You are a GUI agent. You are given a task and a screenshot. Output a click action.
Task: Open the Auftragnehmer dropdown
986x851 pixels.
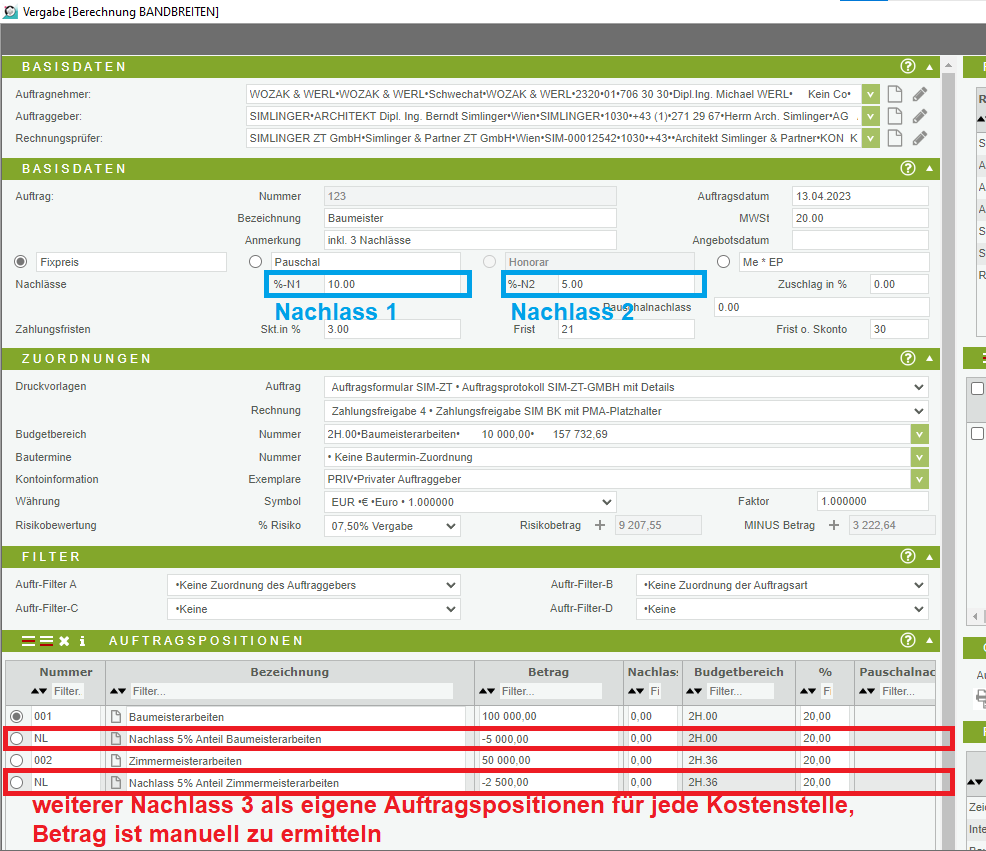pyautogui.click(x=871, y=94)
